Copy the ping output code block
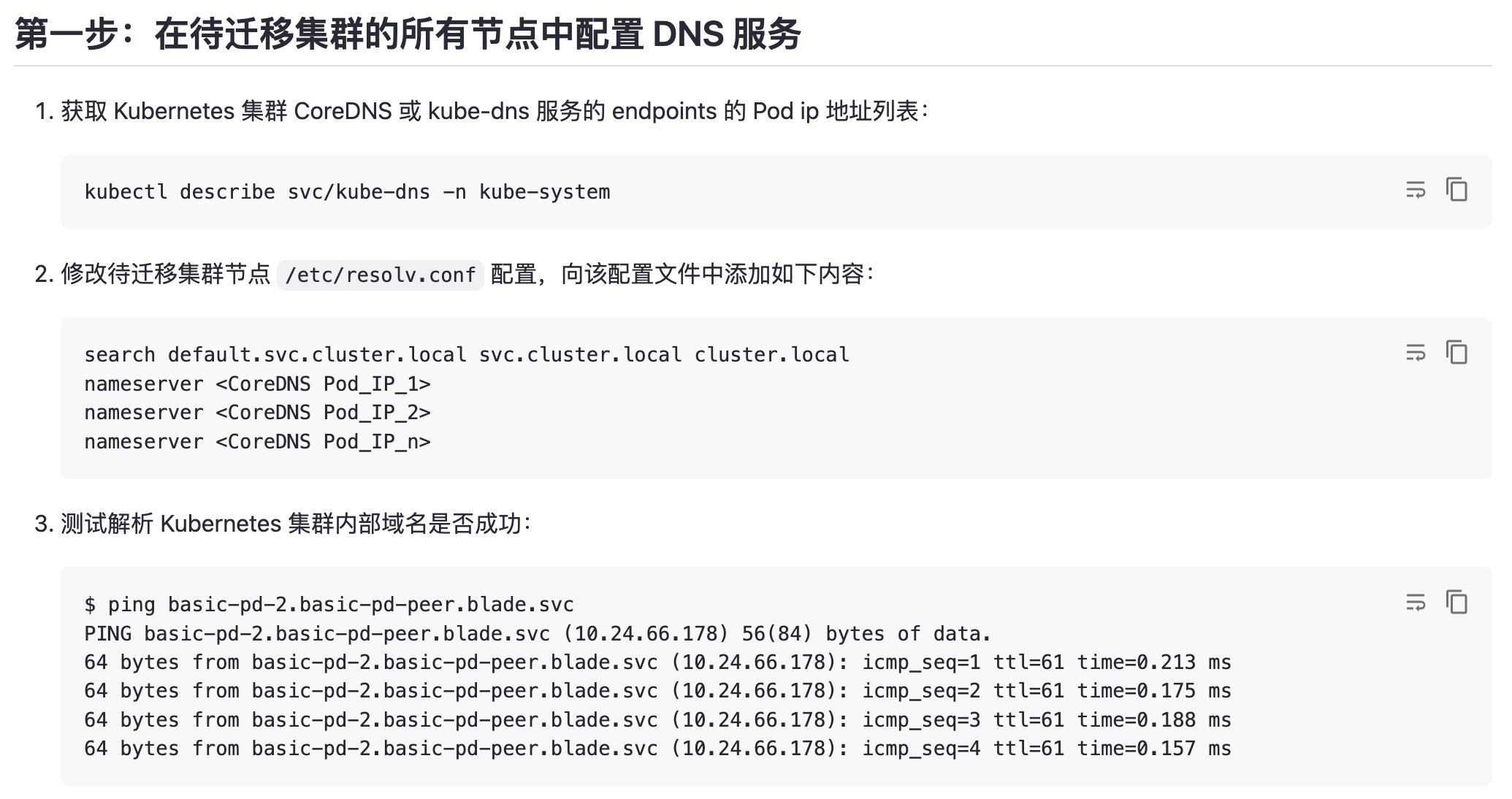 (x=1456, y=603)
